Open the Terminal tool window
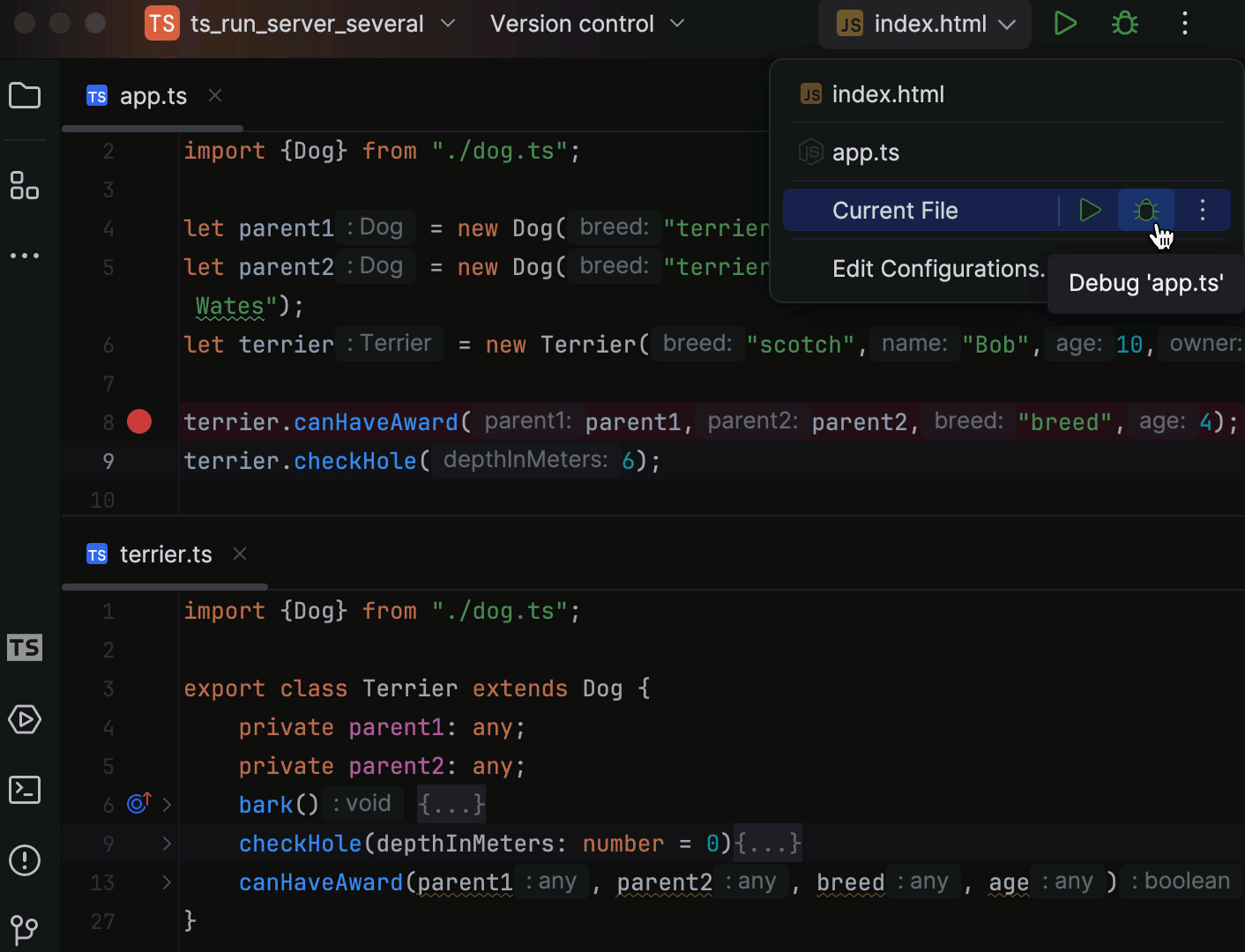This screenshot has height=952, width=1245. [x=25, y=790]
